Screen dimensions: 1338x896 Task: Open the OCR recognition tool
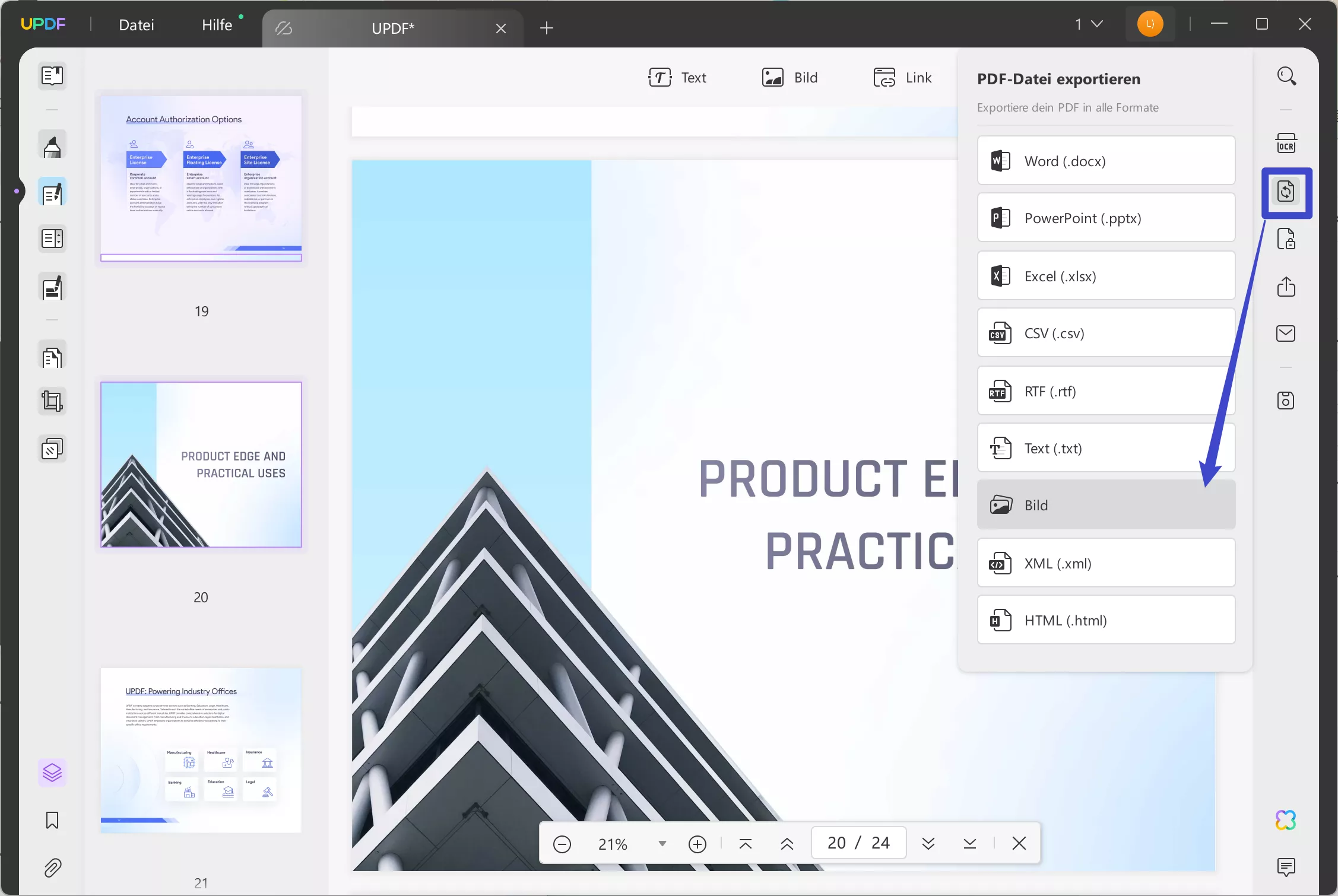1286,144
